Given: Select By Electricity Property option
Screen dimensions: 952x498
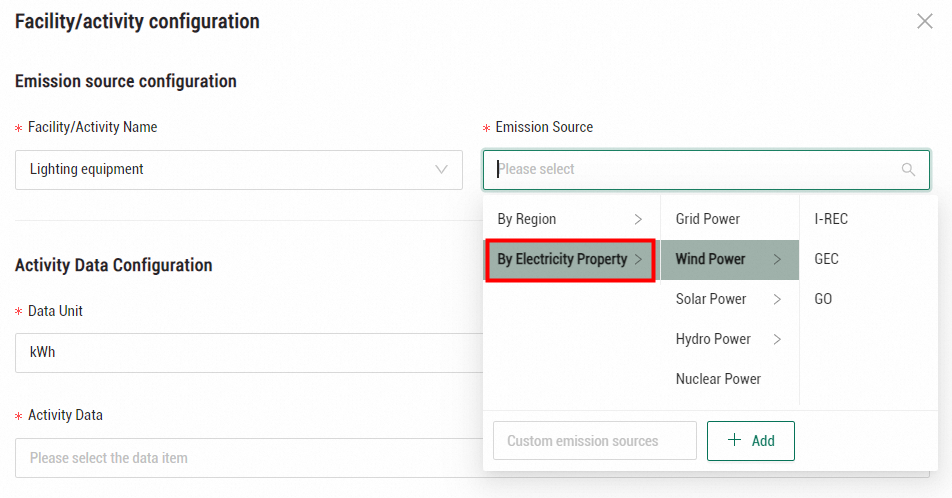Looking at the screenshot, I should 562,259.
